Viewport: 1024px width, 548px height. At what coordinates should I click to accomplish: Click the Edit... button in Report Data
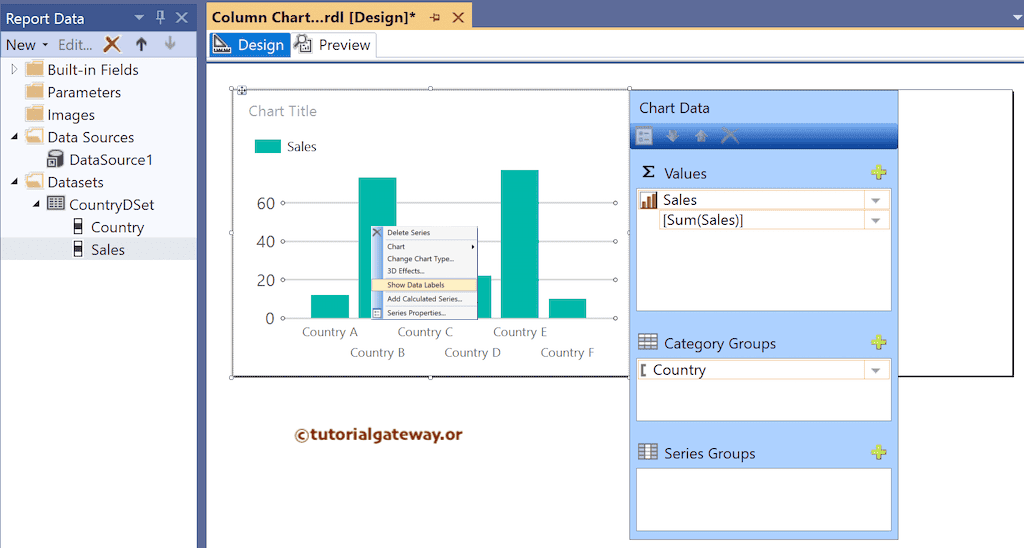75,45
